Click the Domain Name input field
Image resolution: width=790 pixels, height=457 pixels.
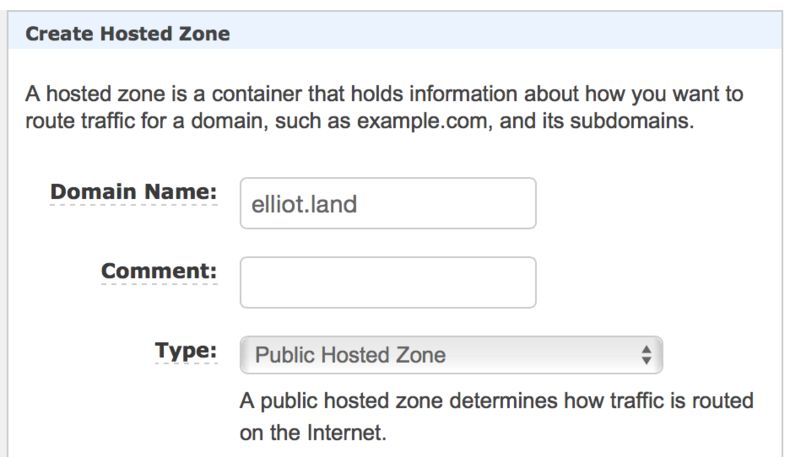point(387,204)
